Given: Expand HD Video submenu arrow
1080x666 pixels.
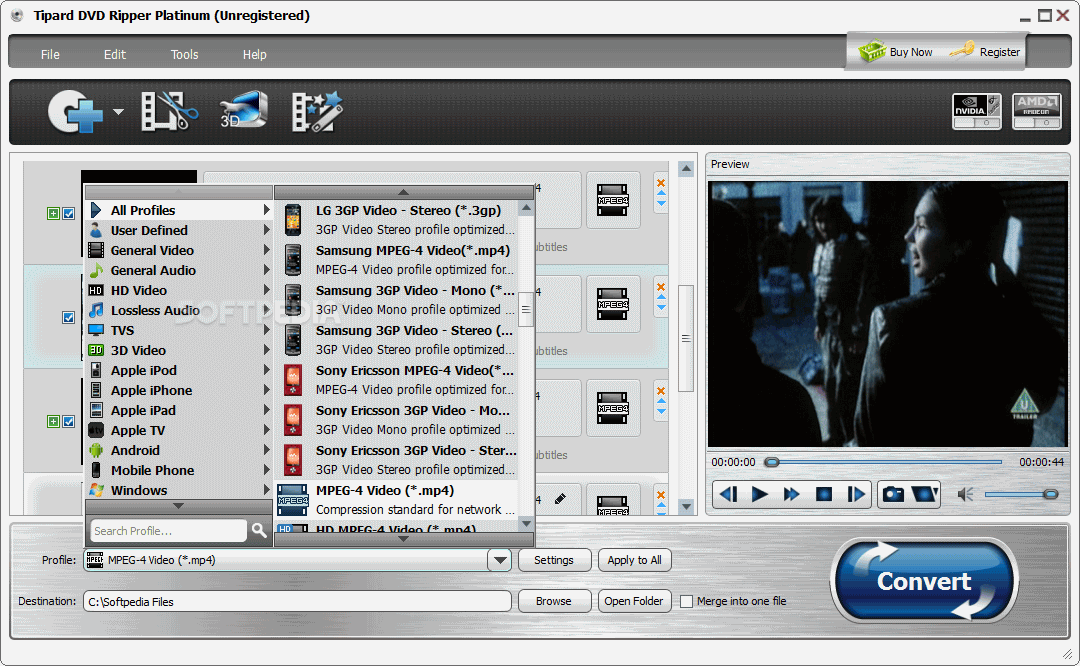Looking at the screenshot, I should (x=267, y=290).
